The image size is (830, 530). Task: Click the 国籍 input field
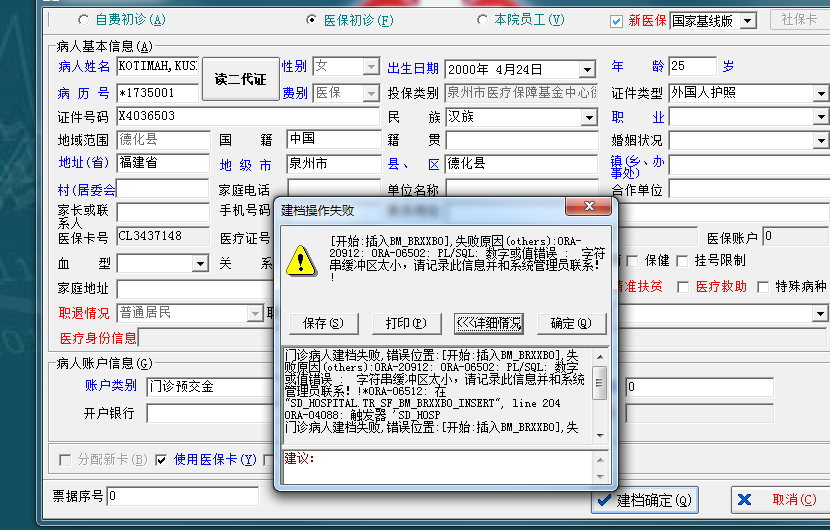[333, 139]
